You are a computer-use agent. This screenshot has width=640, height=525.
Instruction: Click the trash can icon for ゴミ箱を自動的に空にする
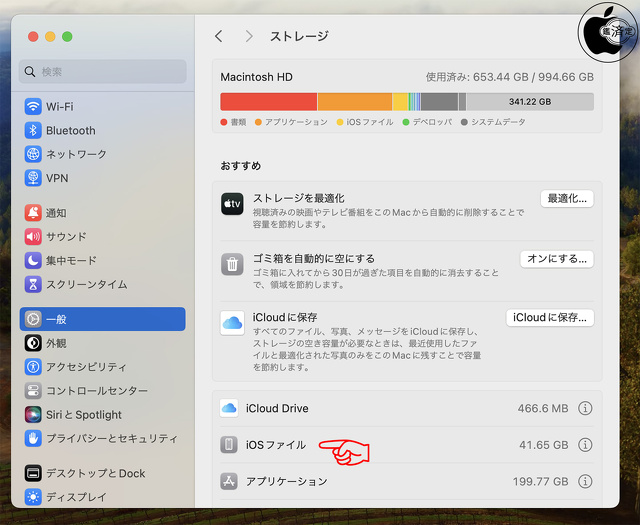point(232,264)
